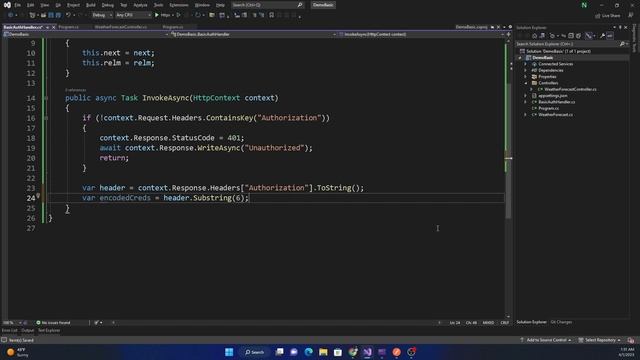Open Windows Start button on taskbar
The height and width of the screenshot is (360, 640).
tap(229, 352)
